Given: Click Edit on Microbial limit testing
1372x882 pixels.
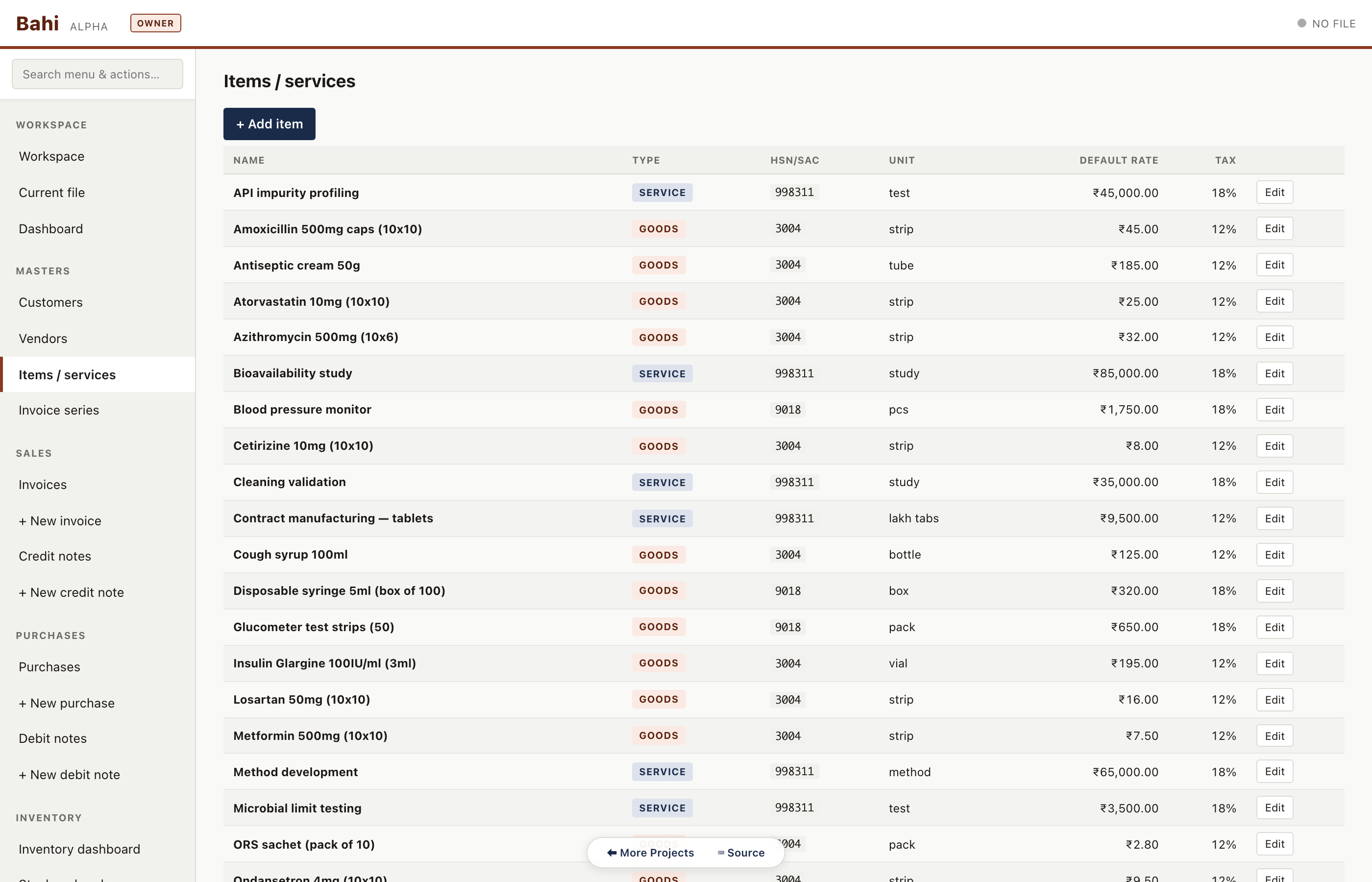Looking at the screenshot, I should coord(1274,808).
